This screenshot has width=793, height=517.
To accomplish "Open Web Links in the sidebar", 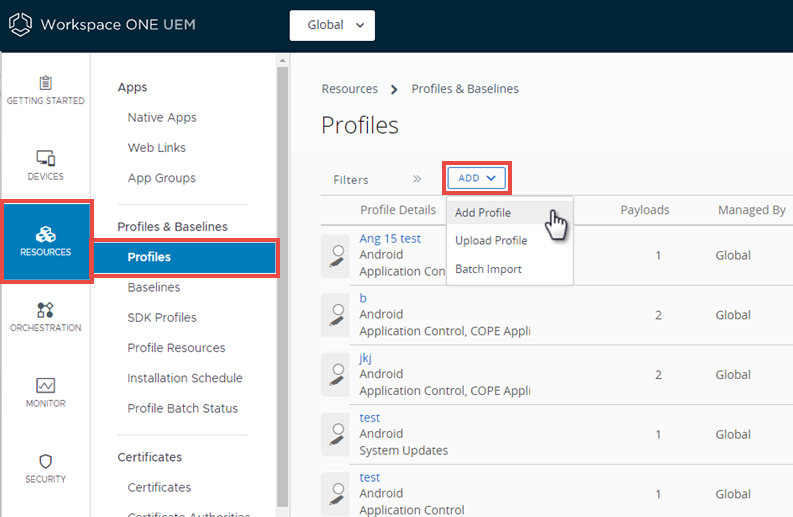I will coord(157,148).
